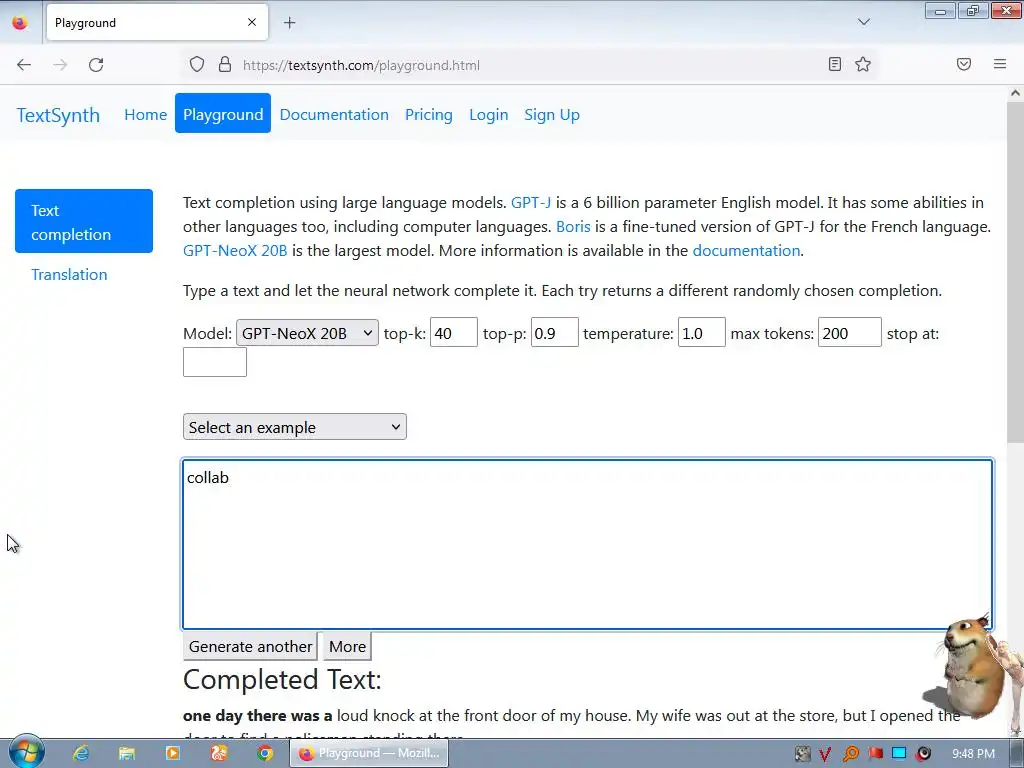Follow the Boris model link
Screen dimensions: 1024x768
[x=573, y=227]
